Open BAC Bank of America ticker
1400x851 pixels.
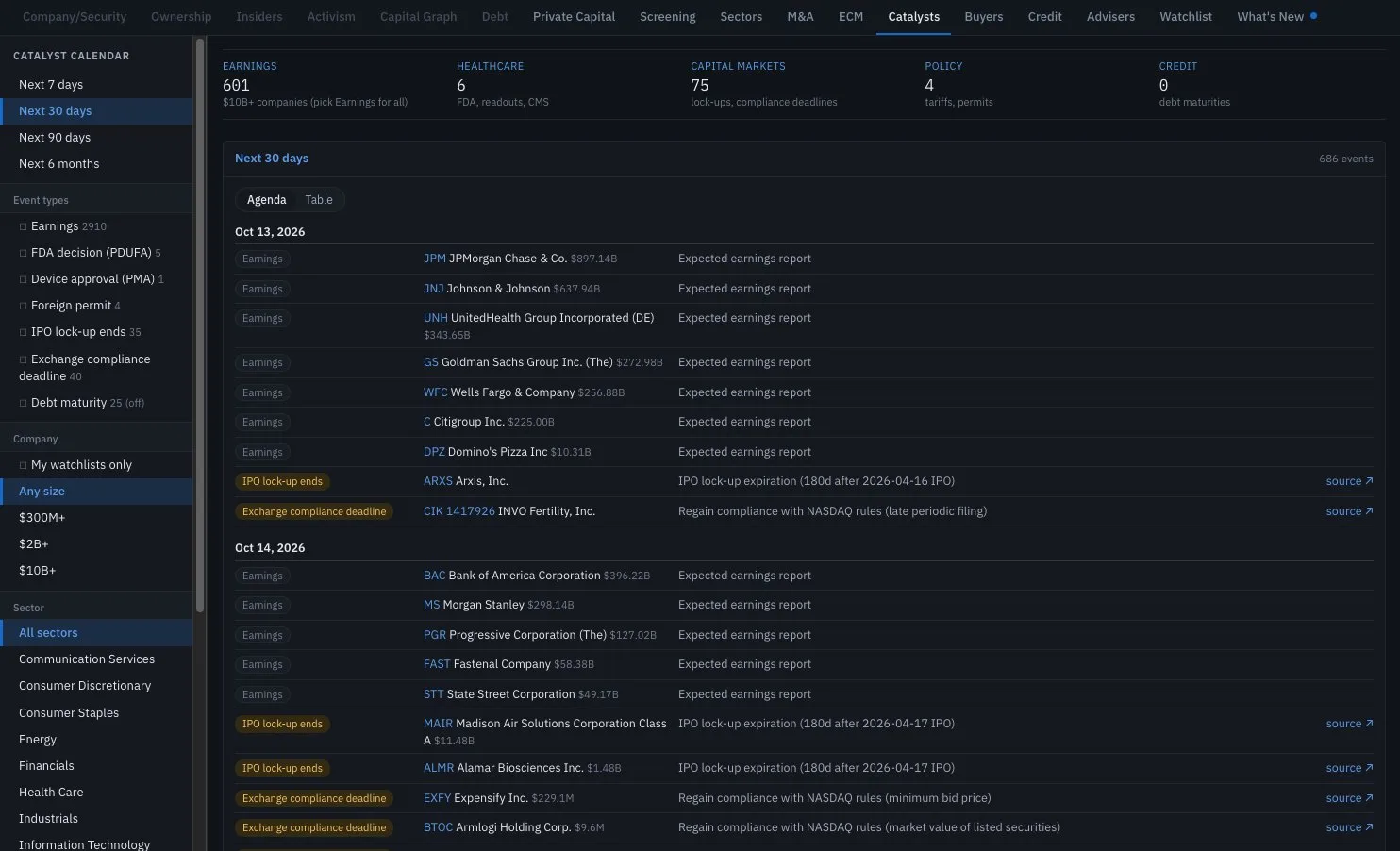434,576
